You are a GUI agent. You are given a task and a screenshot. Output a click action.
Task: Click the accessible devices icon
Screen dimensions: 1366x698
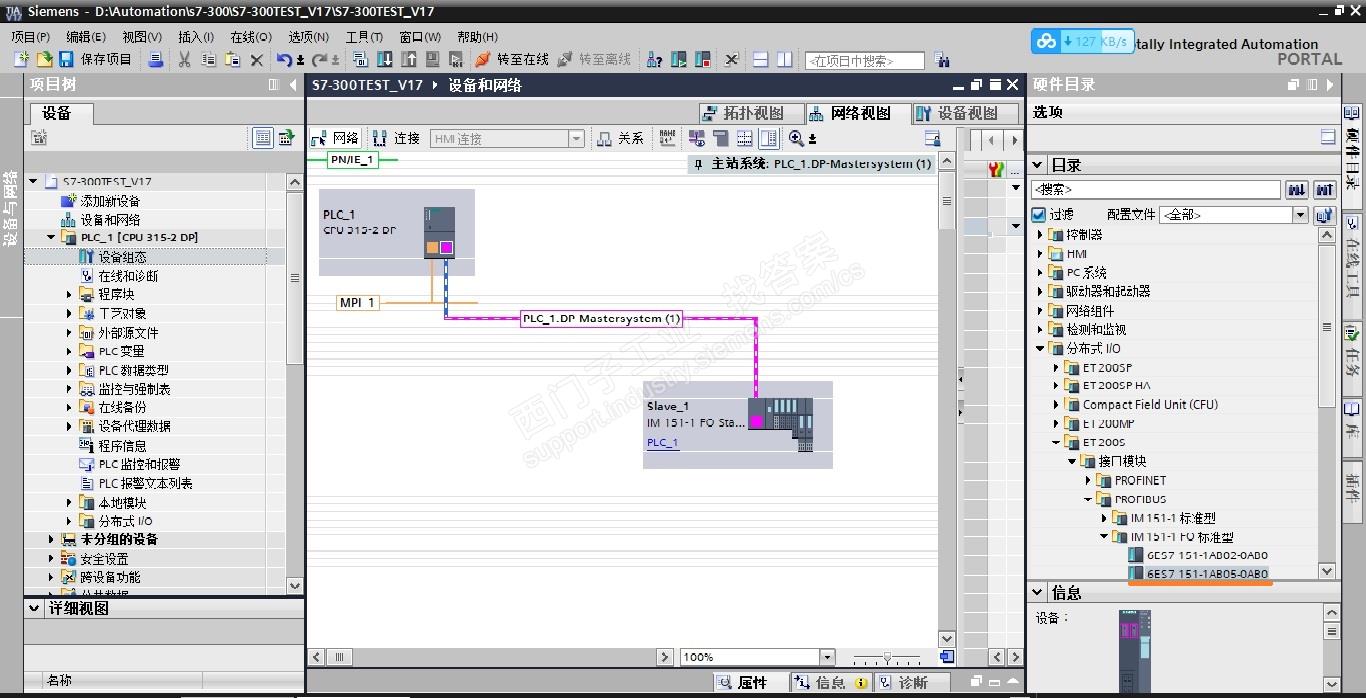(654, 60)
